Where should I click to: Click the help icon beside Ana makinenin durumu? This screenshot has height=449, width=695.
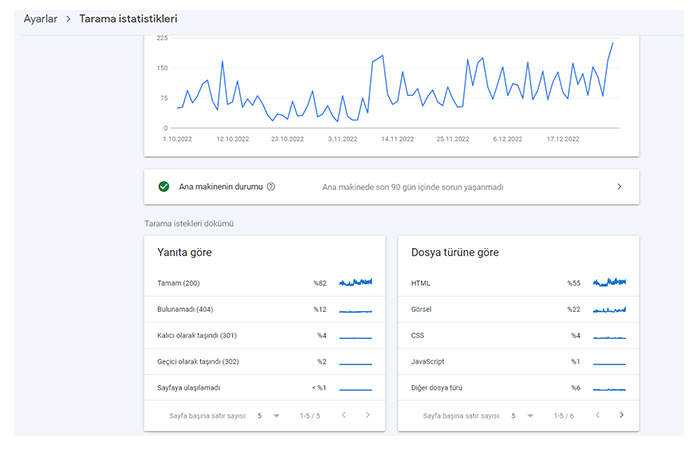click(271, 186)
